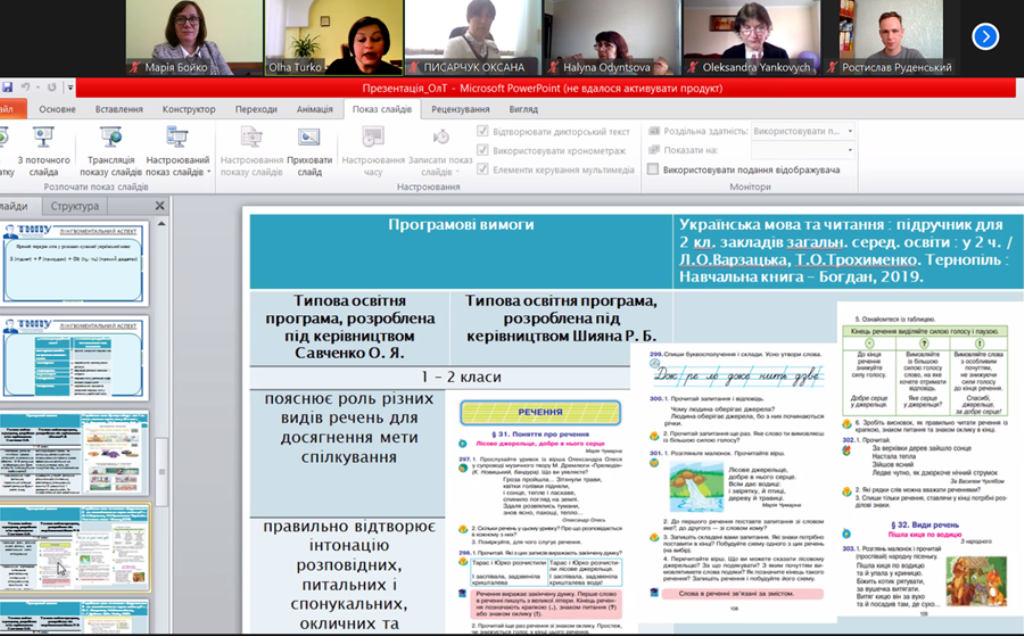This screenshot has height=636, width=1024.
Task: Click Broadcast Slide Show icon
Action: click(x=110, y=150)
